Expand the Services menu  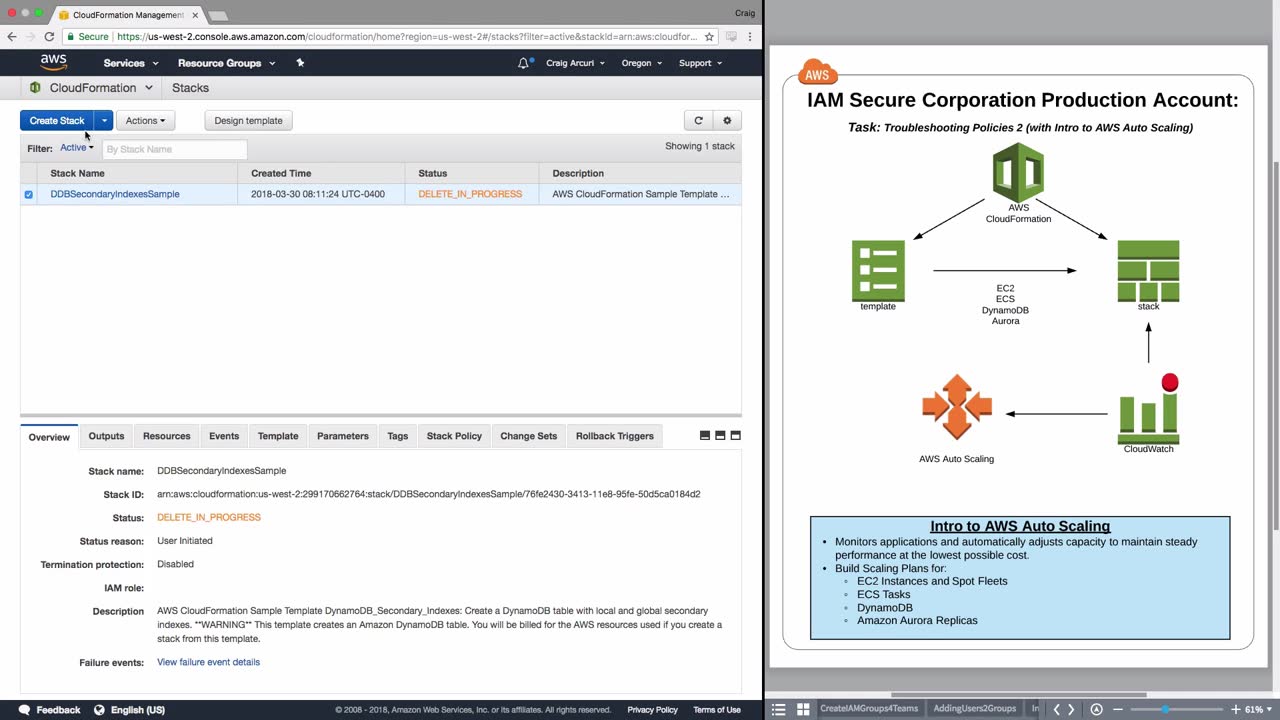tap(131, 63)
